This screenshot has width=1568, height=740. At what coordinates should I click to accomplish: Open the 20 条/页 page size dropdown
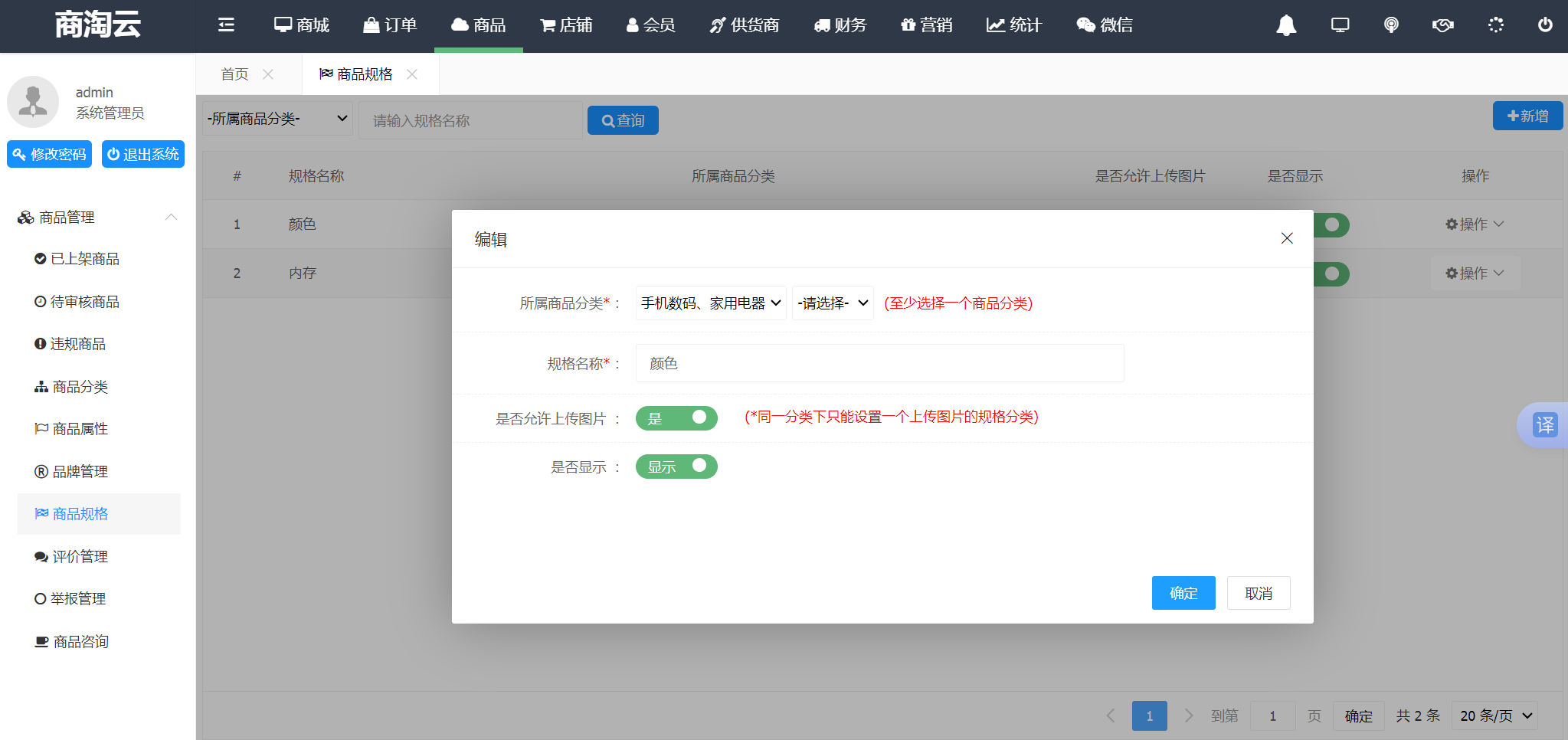coord(1495,715)
